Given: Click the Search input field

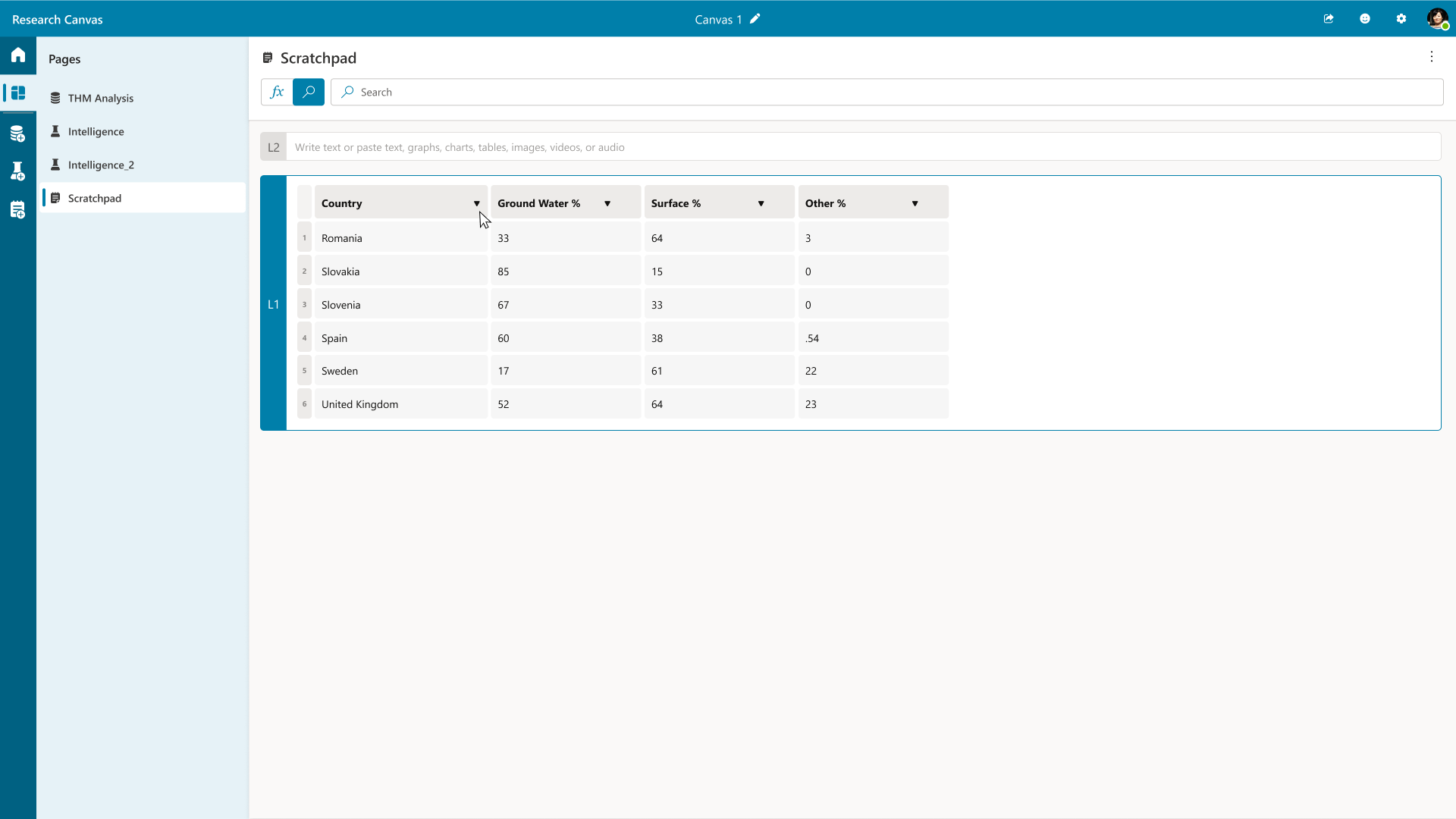Looking at the screenshot, I should click(x=887, y=92).
